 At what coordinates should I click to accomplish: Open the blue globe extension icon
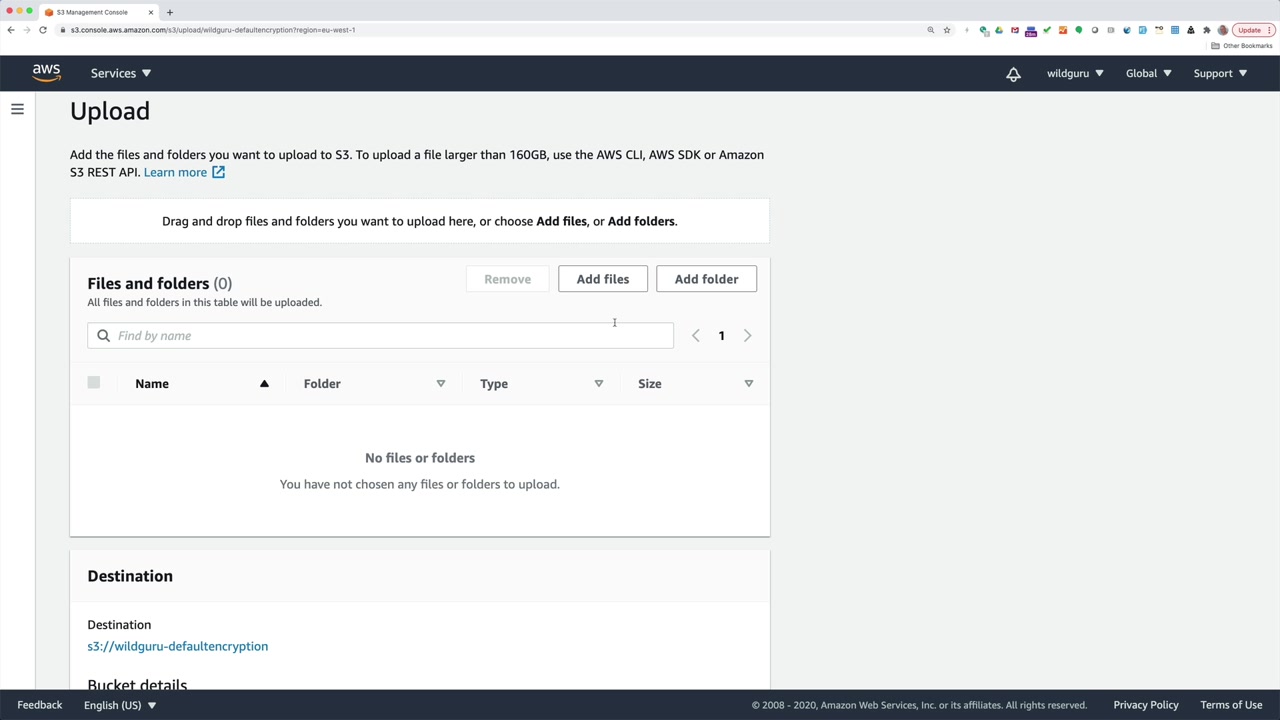point(1127,30)
